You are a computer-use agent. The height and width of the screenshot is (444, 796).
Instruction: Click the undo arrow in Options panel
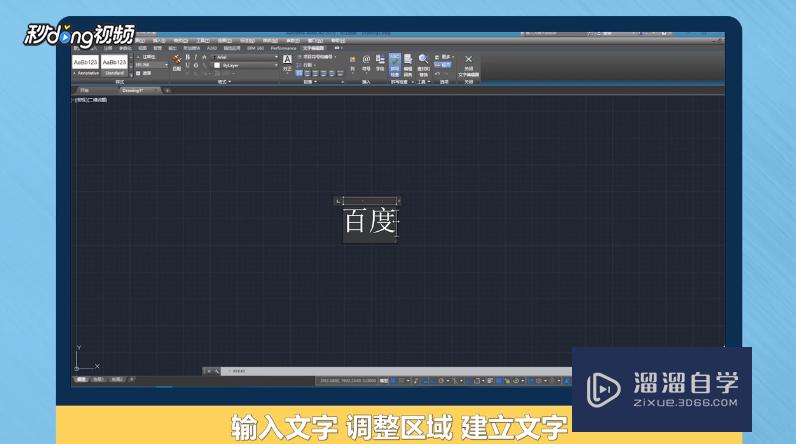coord(438,74)
